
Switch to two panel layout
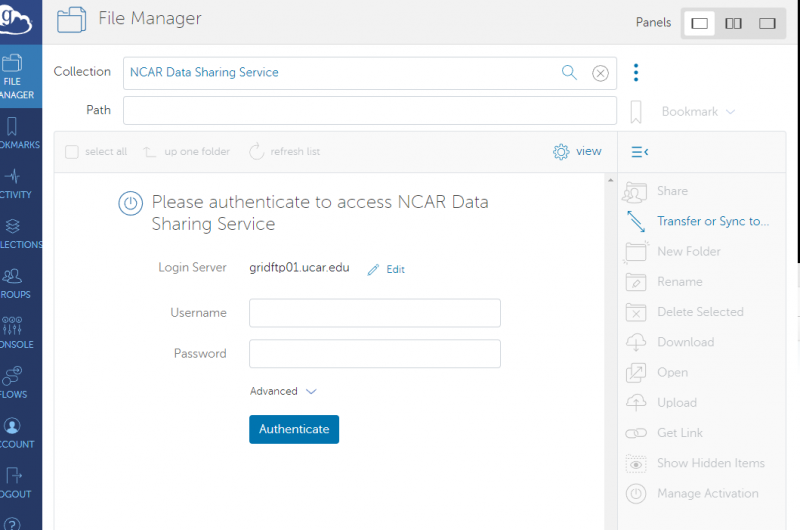pos(734,23)
